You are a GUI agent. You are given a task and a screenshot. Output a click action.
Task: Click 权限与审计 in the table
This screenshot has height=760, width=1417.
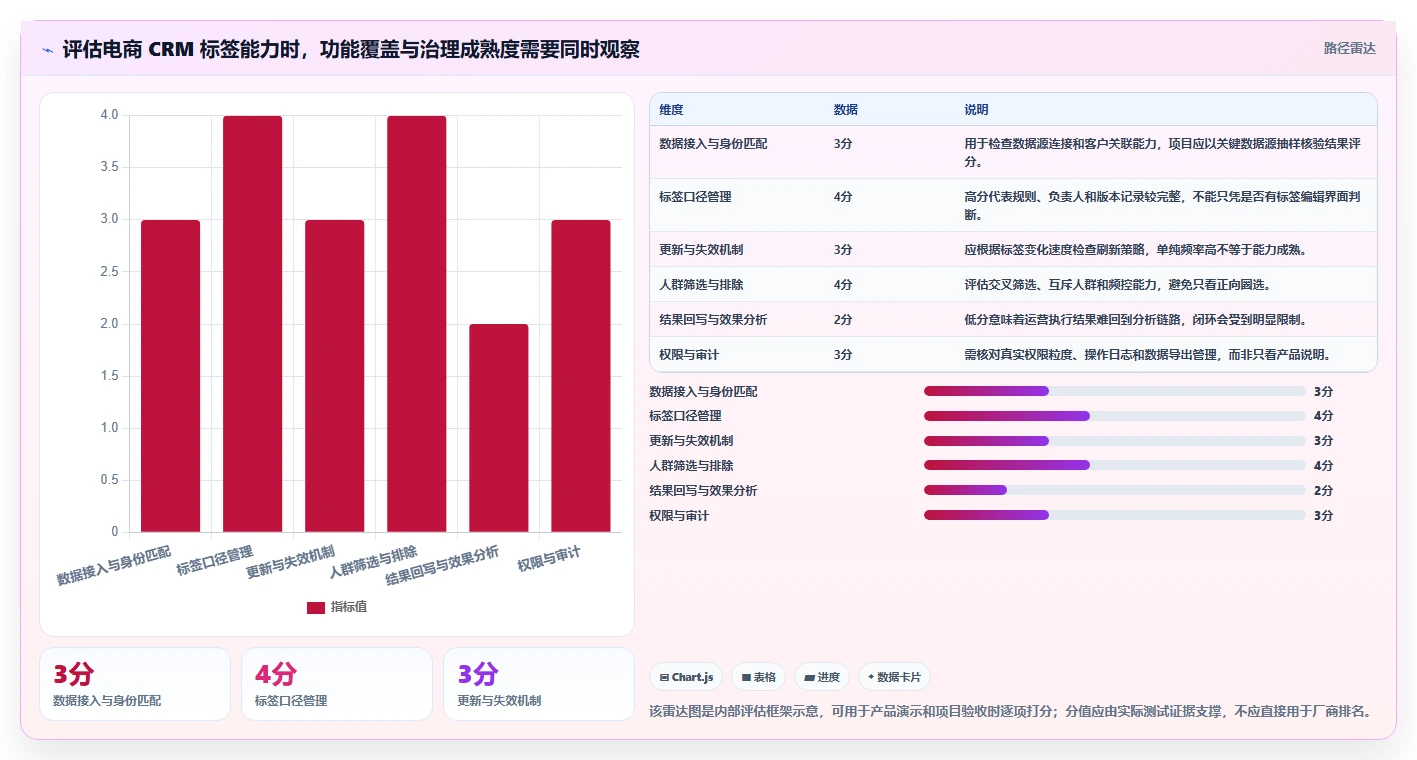(x=689, y=354)
